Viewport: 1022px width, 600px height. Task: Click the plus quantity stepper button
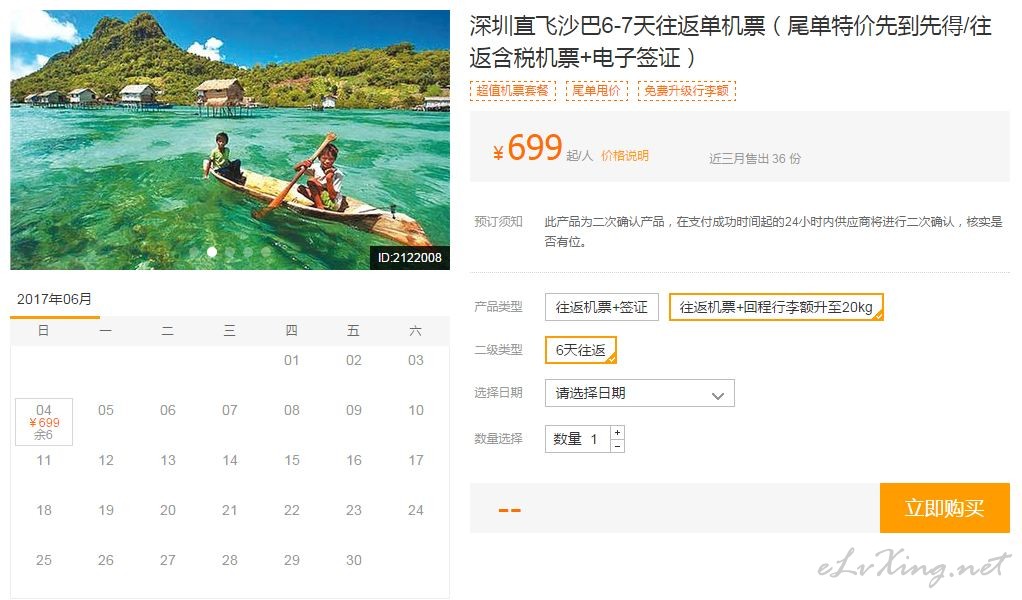[617, 433]
